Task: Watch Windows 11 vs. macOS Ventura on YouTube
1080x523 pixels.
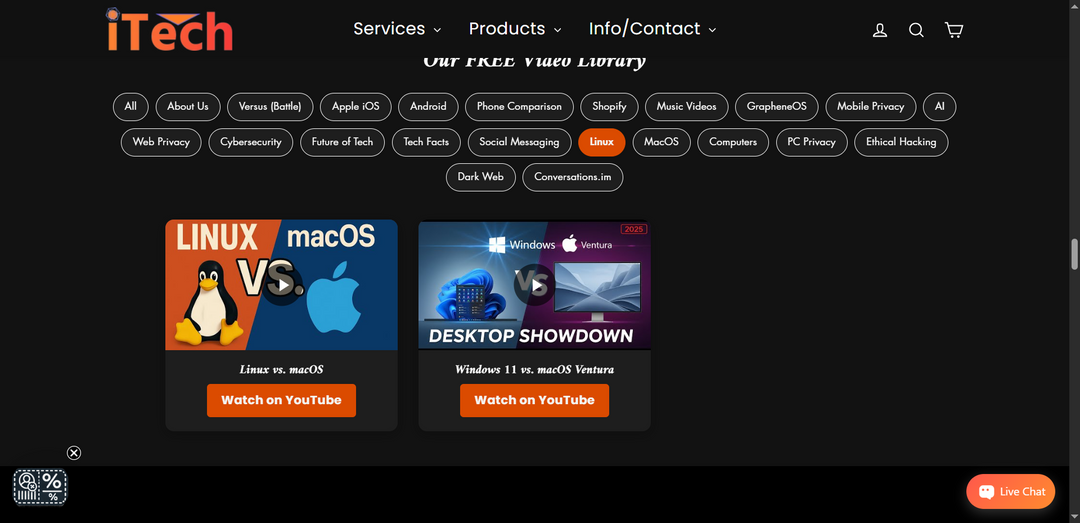Action: pos(534,400)
